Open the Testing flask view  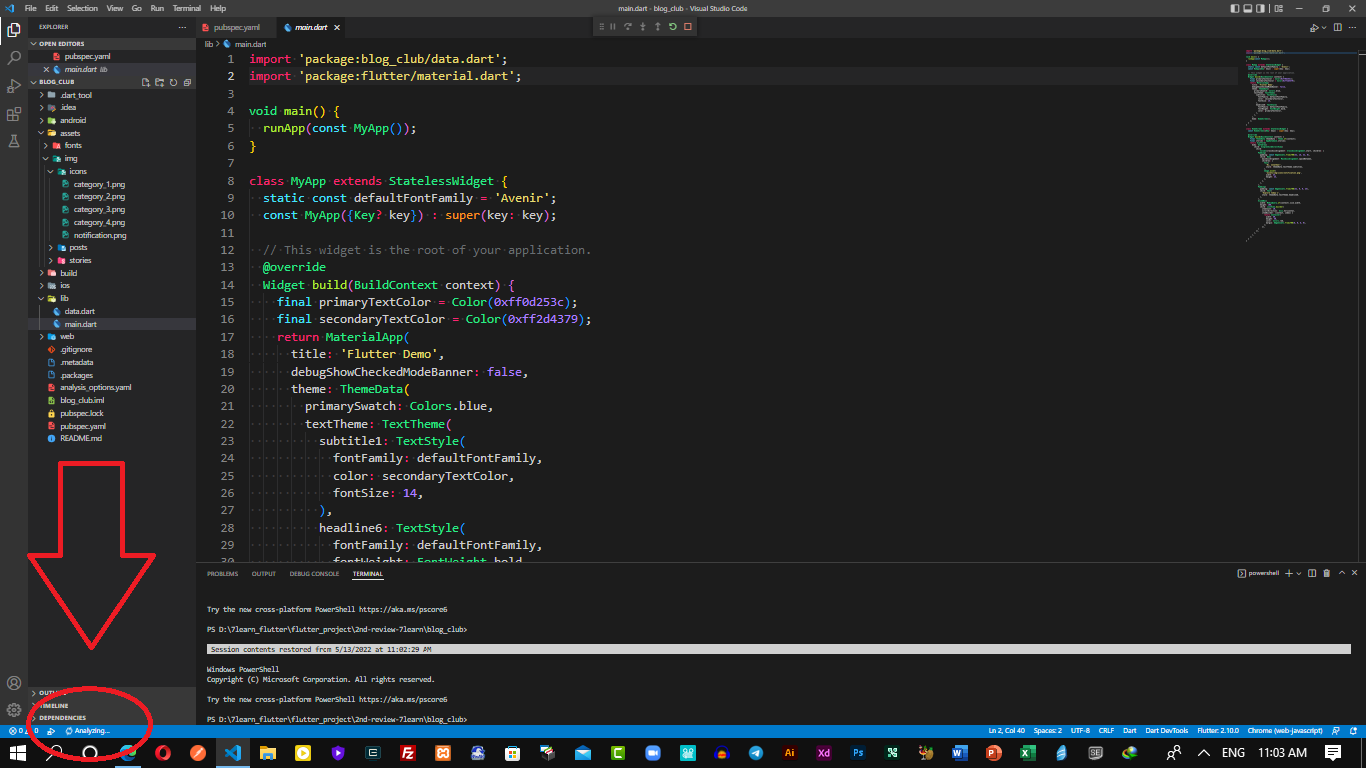(14, 142)
